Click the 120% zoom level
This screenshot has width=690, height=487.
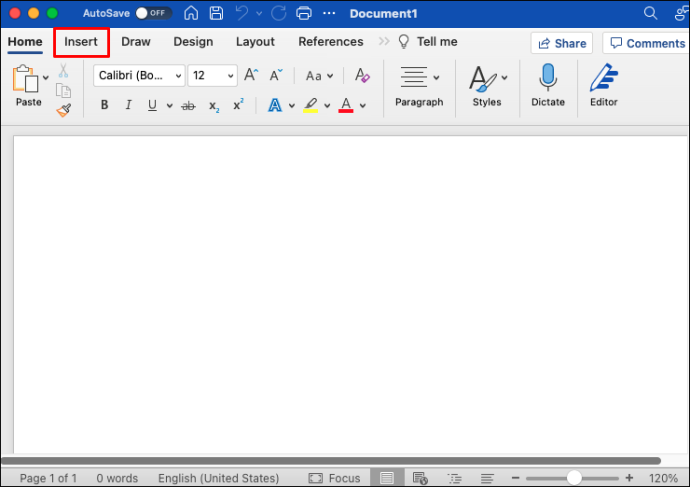click(663, 478)
